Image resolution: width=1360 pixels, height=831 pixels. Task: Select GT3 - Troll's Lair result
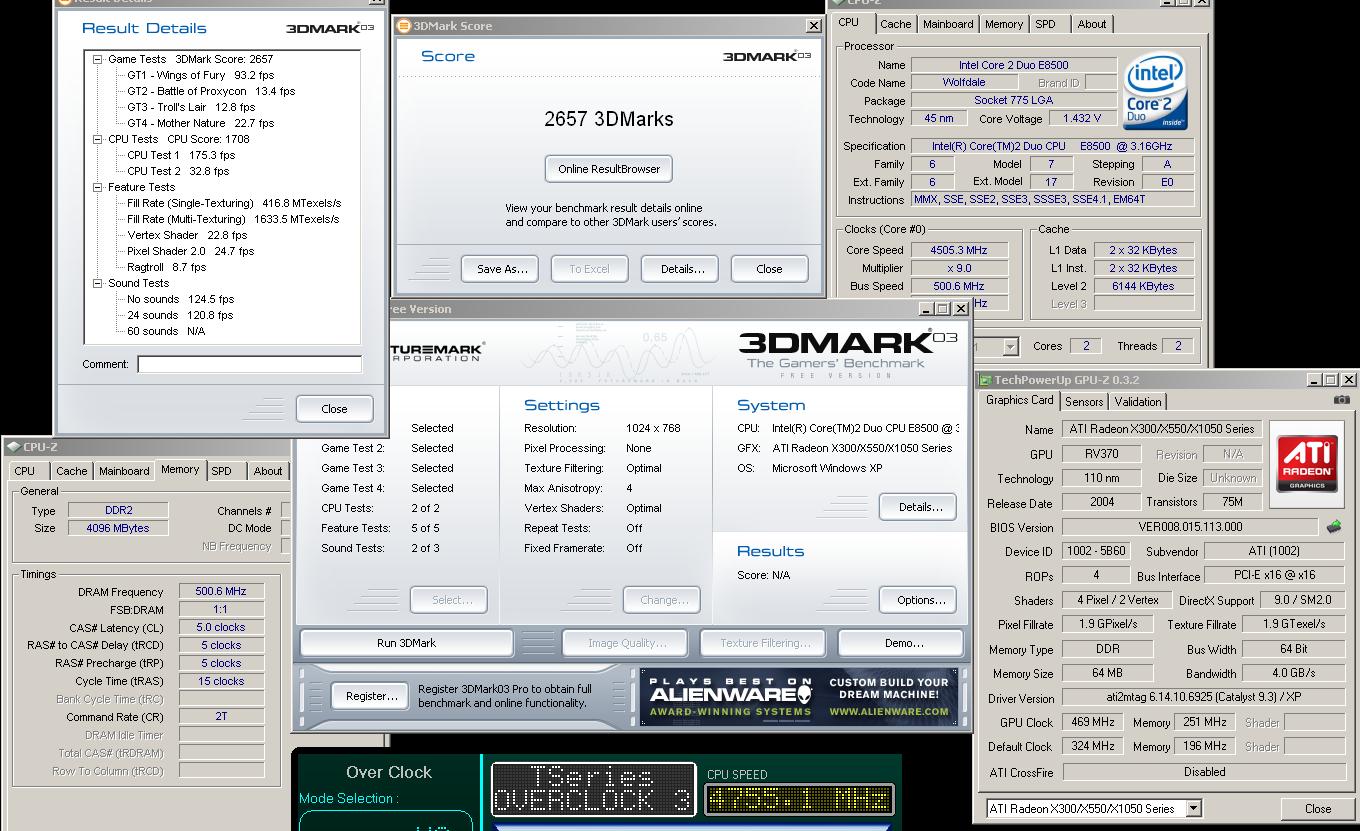pos(191,107)
